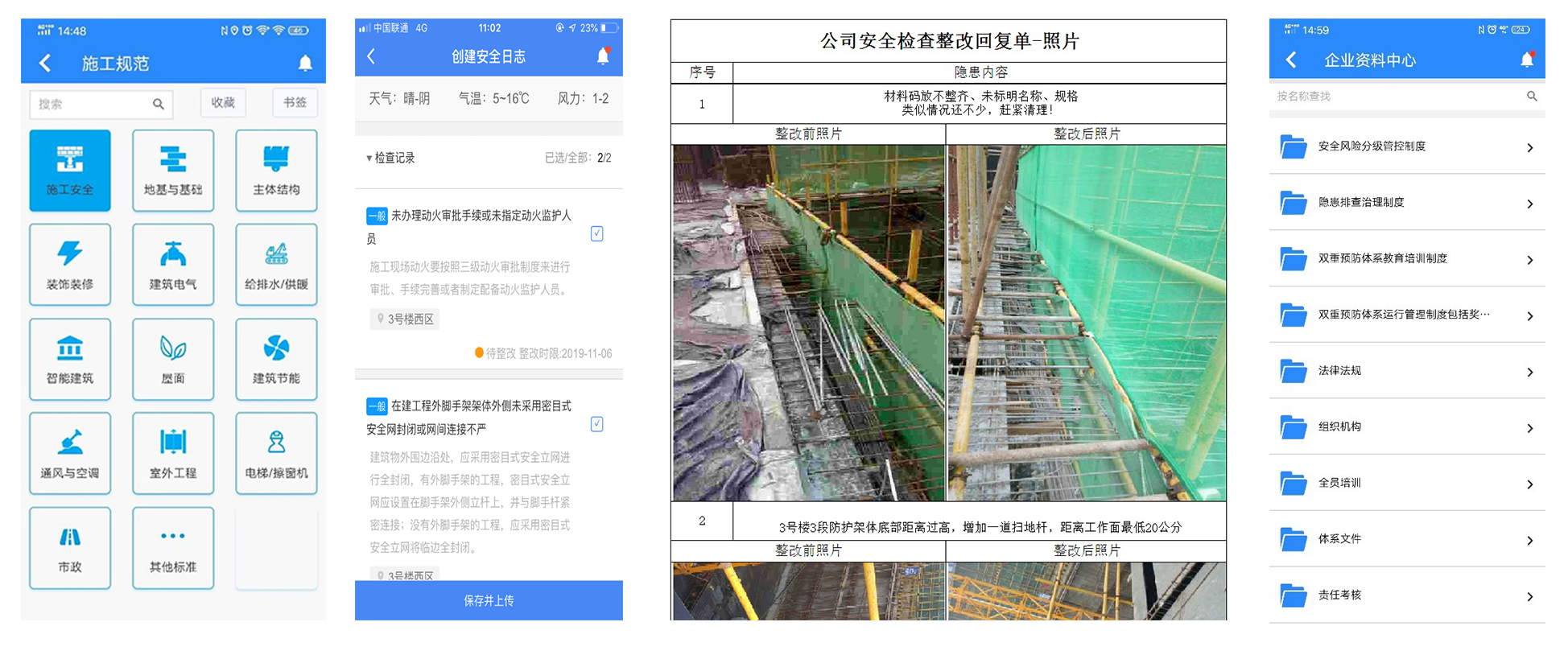Go back from 企业资料中心 screen
Image resolution: width=1568 pixels, height=655 pixels.
pyautogui.click(x=1291, y=60)
